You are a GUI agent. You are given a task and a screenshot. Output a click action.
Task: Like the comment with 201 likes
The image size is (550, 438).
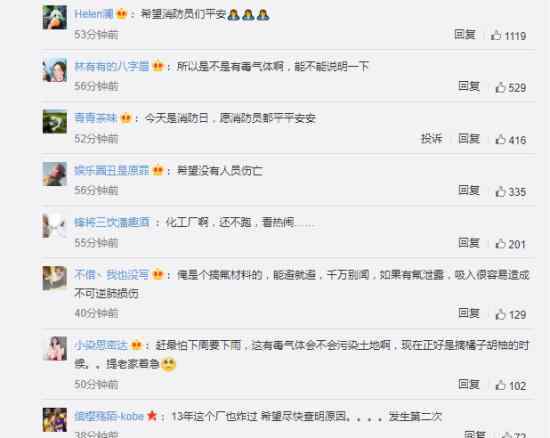(x=500, y=244)
